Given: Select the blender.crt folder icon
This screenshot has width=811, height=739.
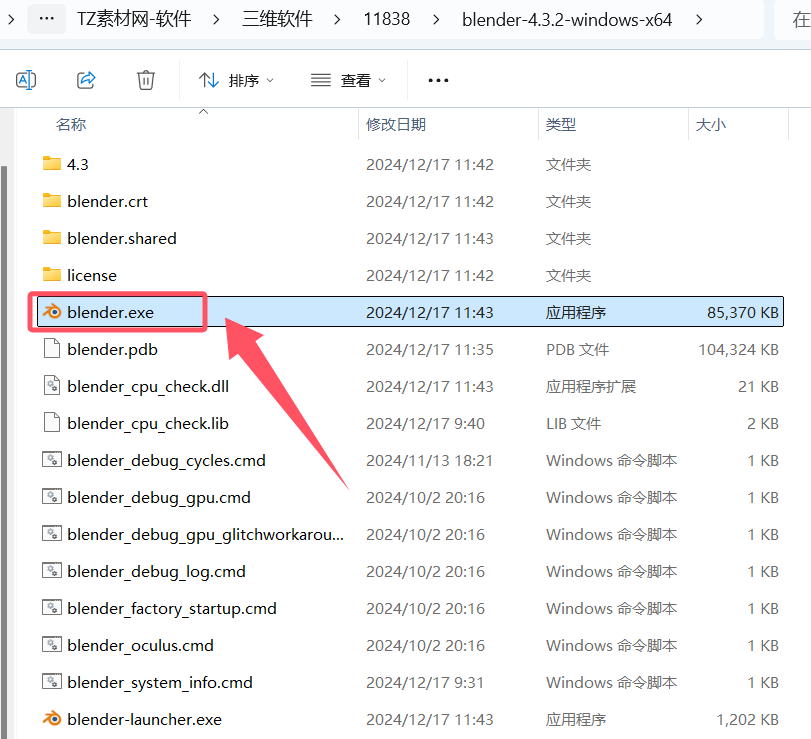Looking at the screenshot, I should pos(52,201).
